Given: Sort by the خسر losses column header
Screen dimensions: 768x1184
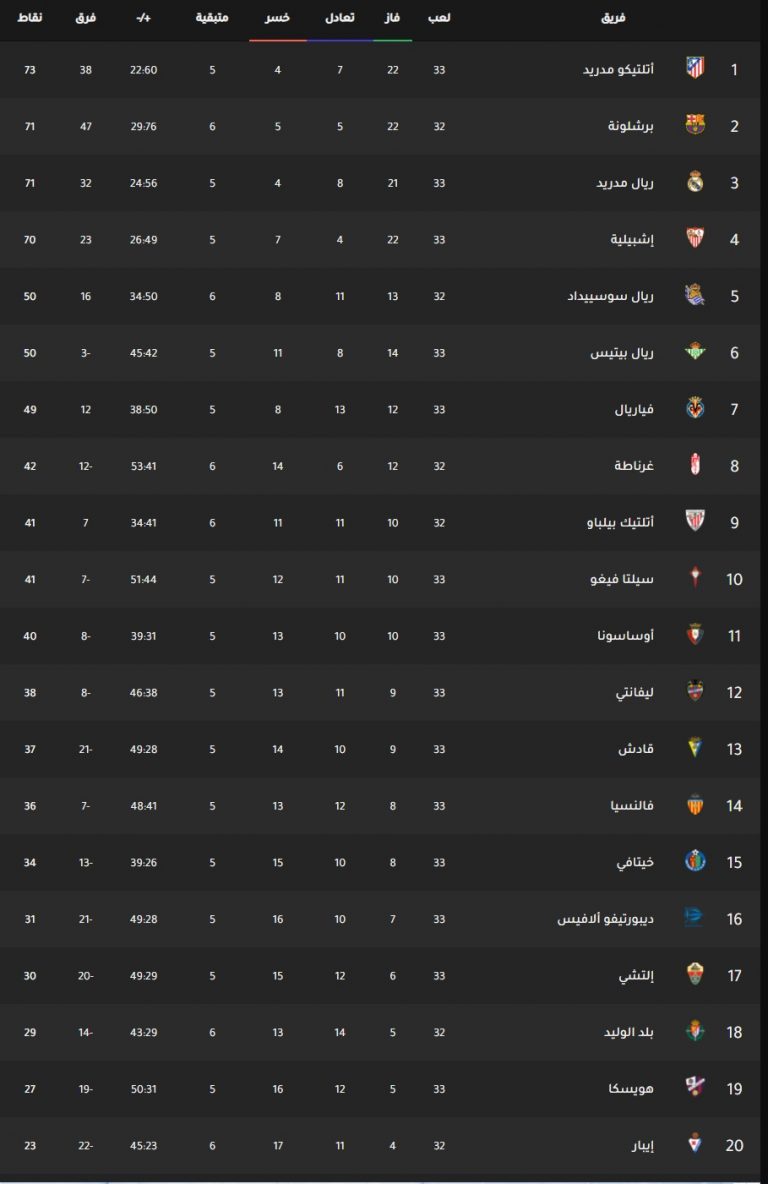Looking at the screenshot, I should coord(277,17).
